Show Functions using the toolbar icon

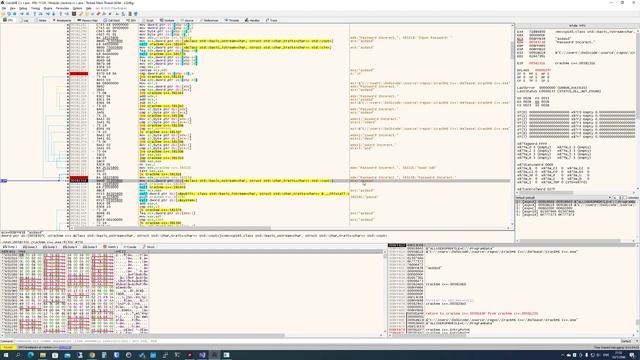[x=104, y=14]
